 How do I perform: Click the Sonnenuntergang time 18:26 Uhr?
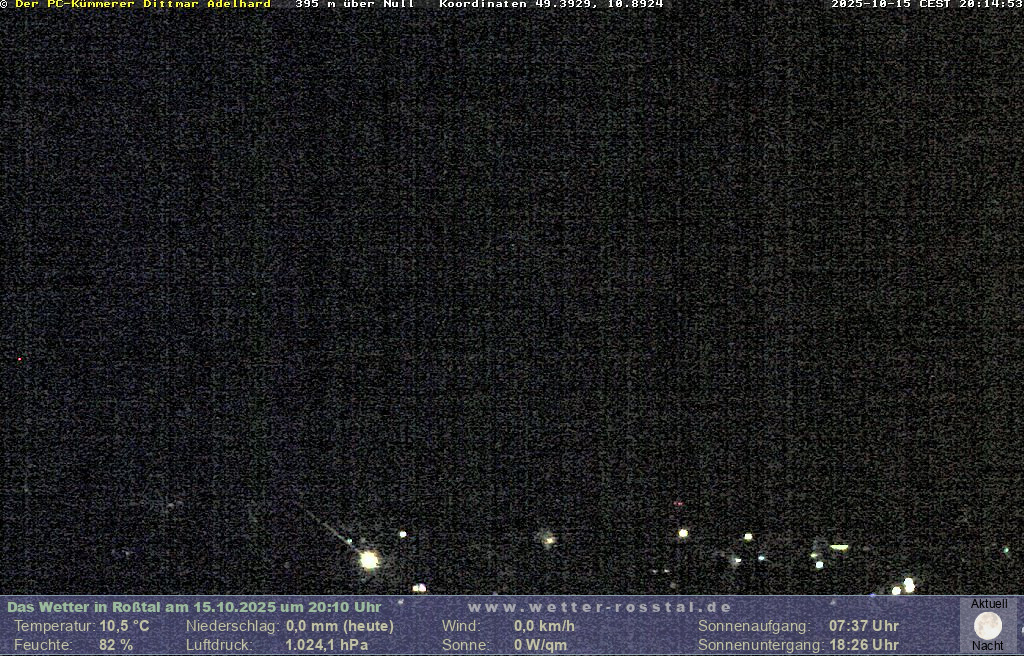pyautogui.click(x=863, y=645)
